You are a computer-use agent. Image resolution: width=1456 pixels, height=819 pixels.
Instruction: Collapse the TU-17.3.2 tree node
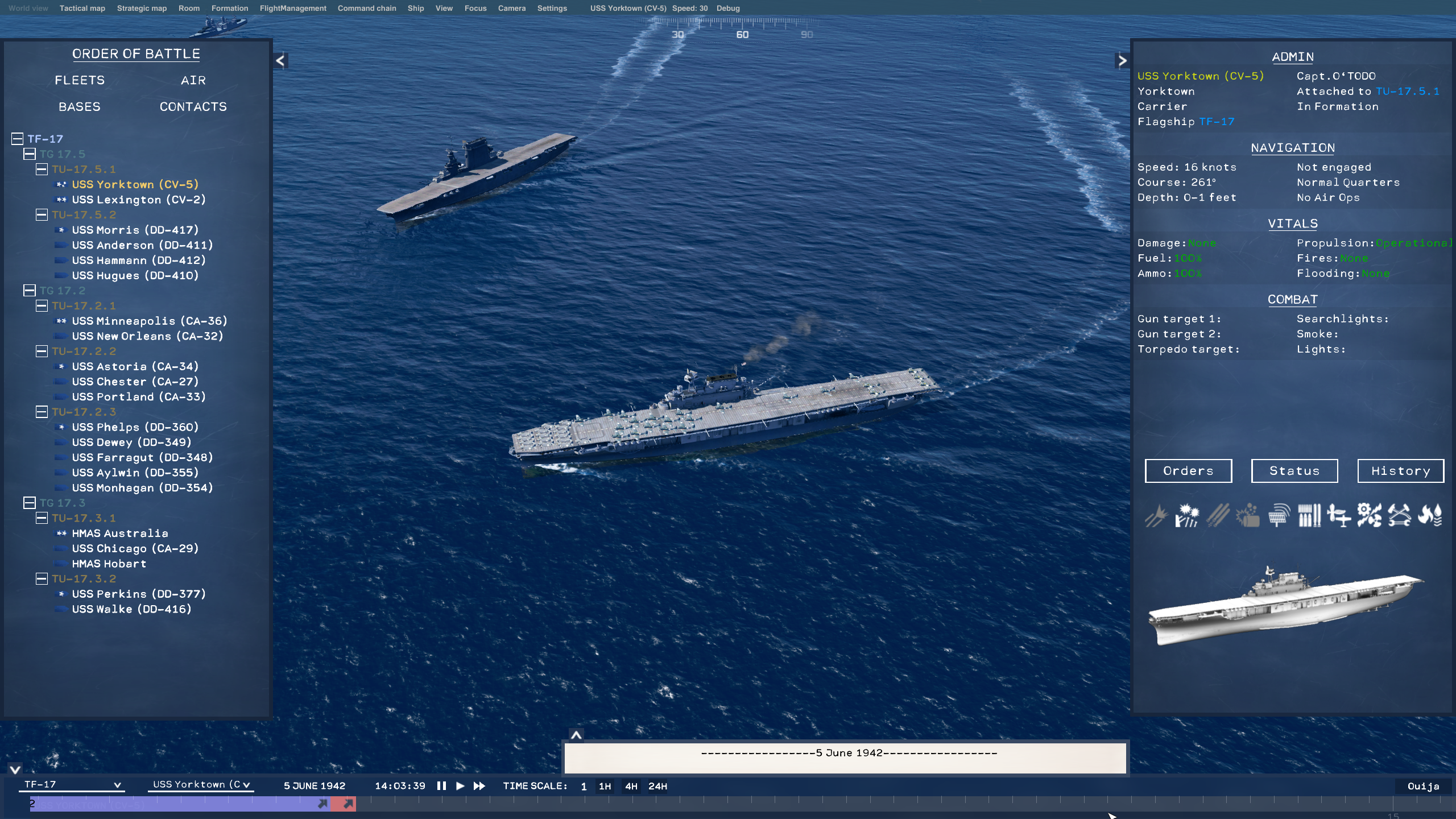click(42, 578)
